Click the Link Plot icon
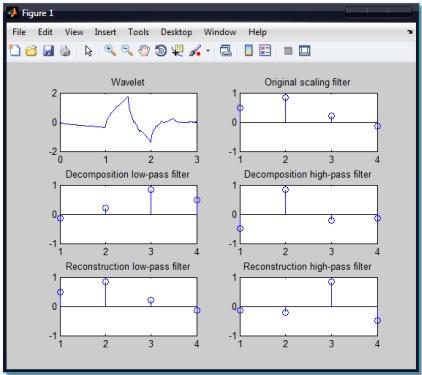This screenshot has height=375, width=422. (226, 51)
